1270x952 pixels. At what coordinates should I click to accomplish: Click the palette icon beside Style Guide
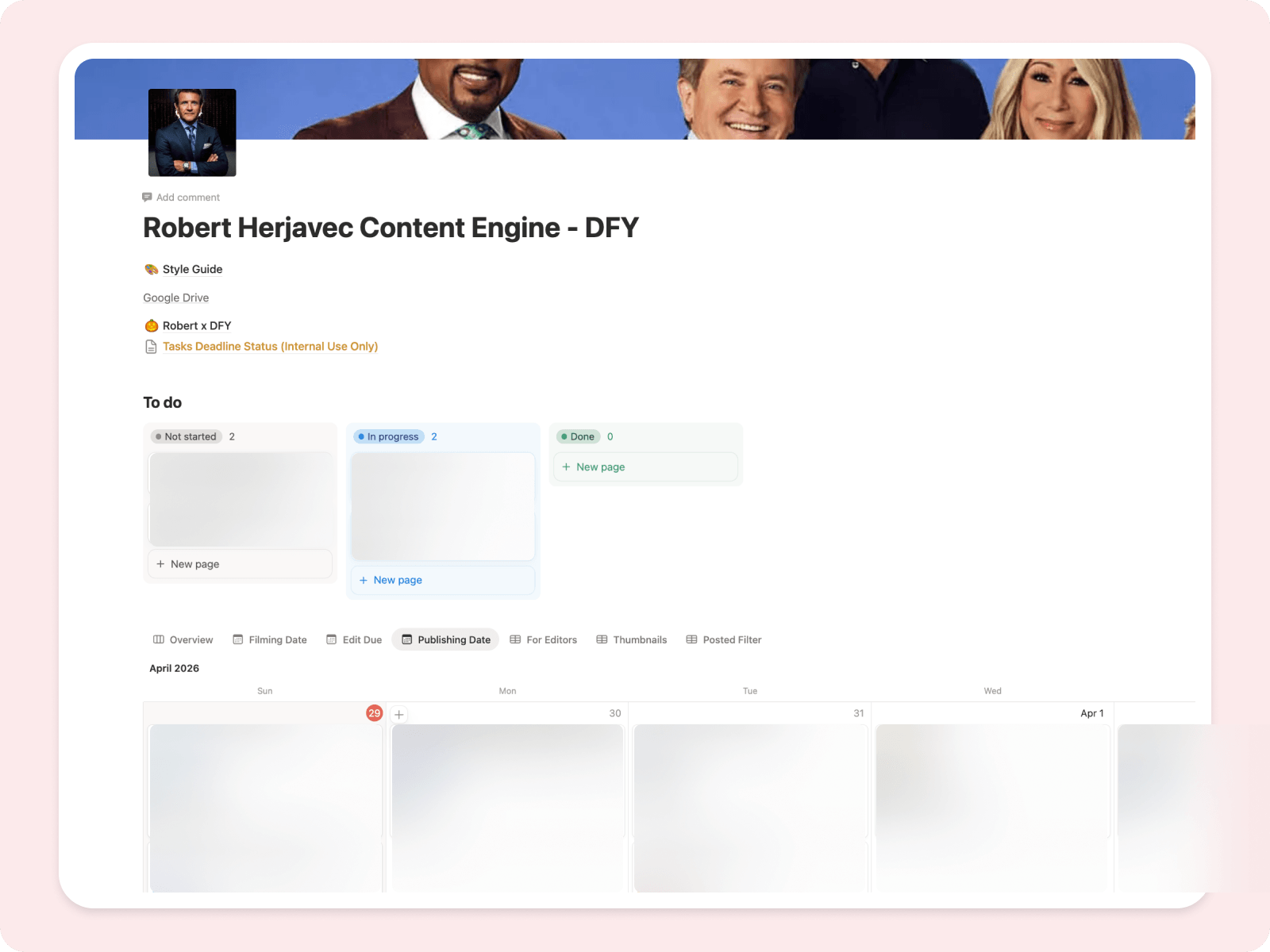coord(152,269)
